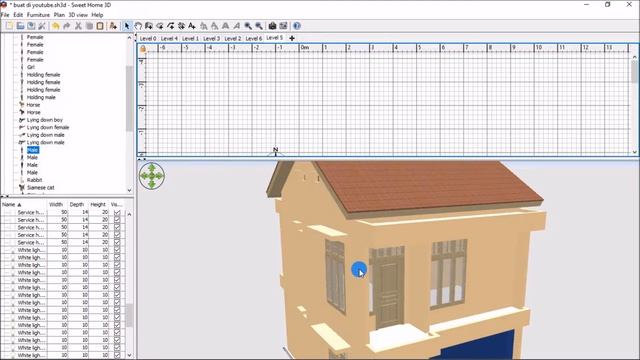Select Lying down boy in the catalog

45,120
